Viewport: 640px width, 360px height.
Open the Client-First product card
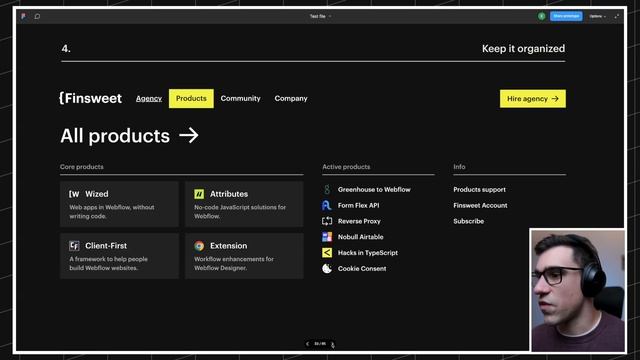119,256
